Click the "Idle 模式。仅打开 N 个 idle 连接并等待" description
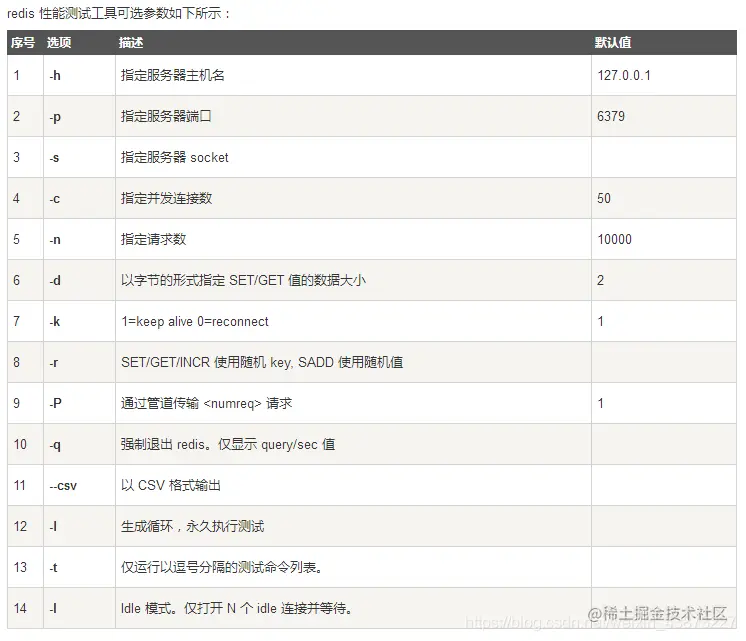Screen dimensions: 746x641 tap(236, 608)
